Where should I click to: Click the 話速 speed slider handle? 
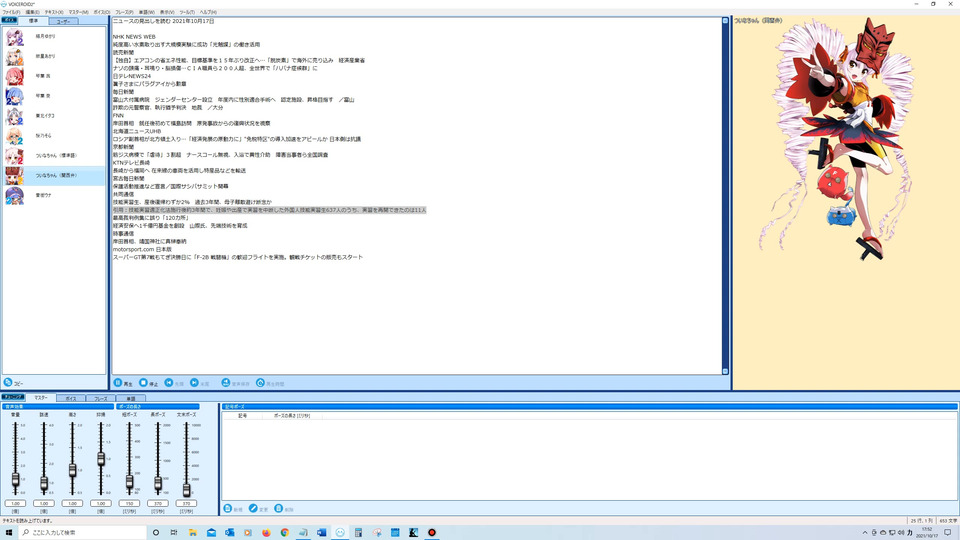coord(44,484)
